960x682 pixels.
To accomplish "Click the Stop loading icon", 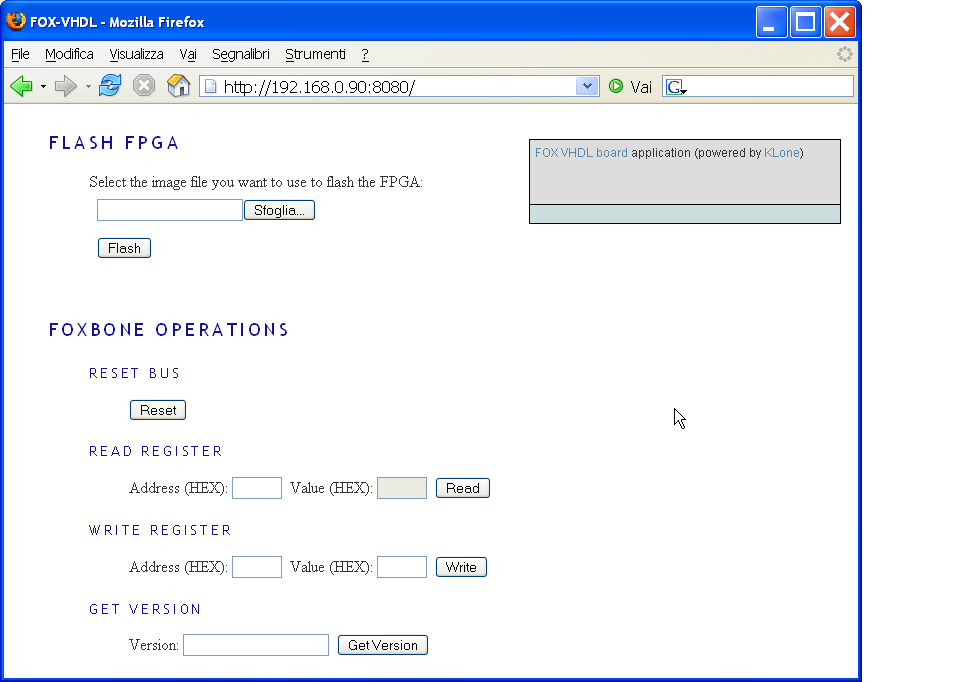I will pos(144,86).
